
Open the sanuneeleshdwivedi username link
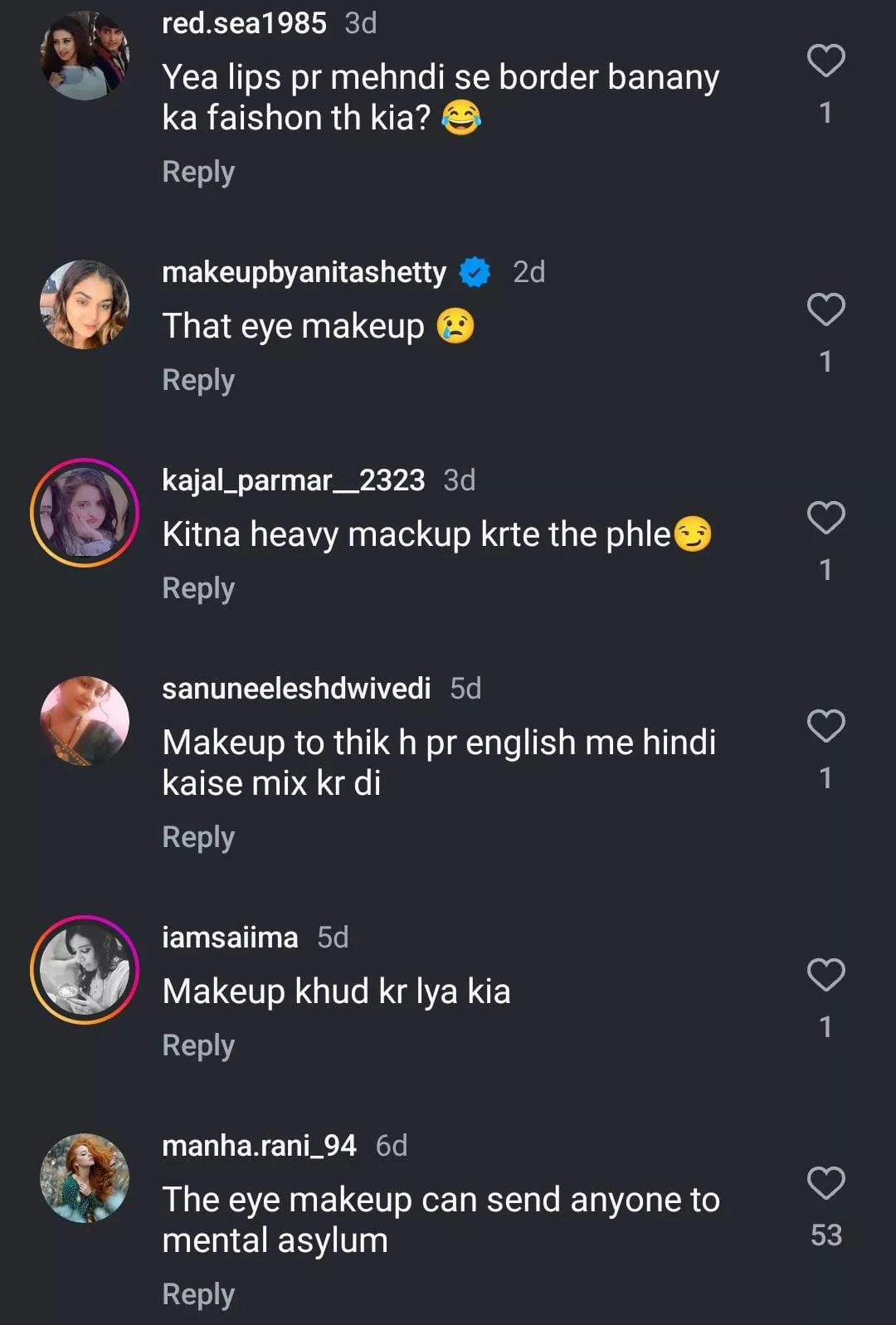[296, 689]
